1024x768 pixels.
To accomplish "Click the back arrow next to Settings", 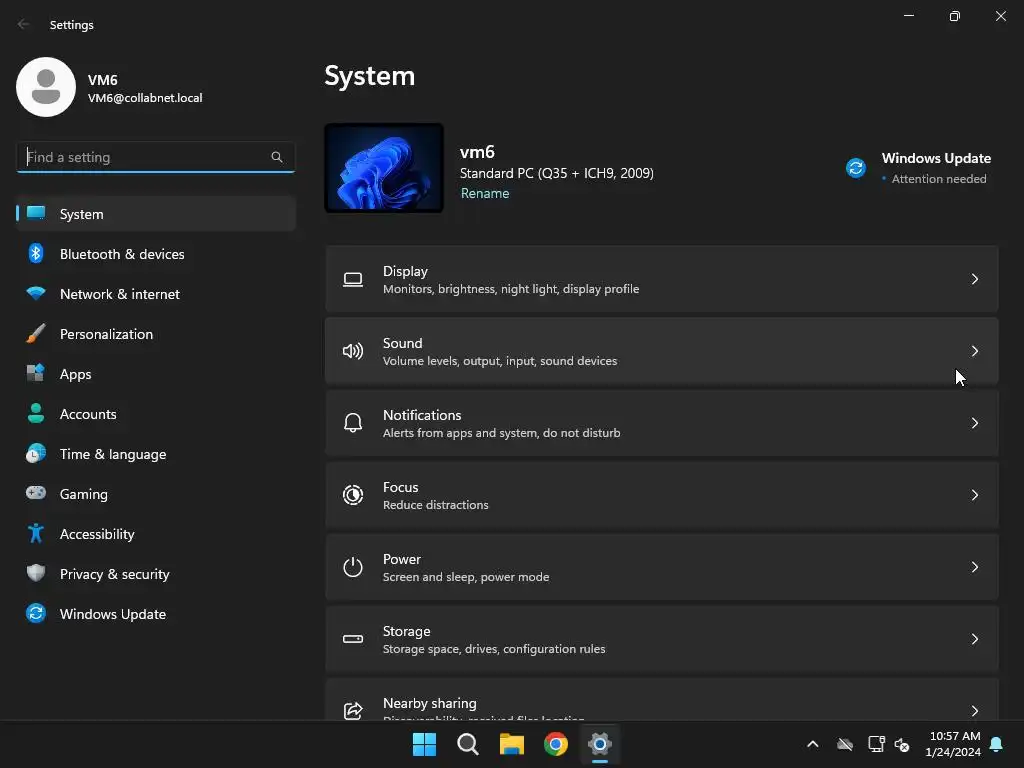I will pos(24,24).
